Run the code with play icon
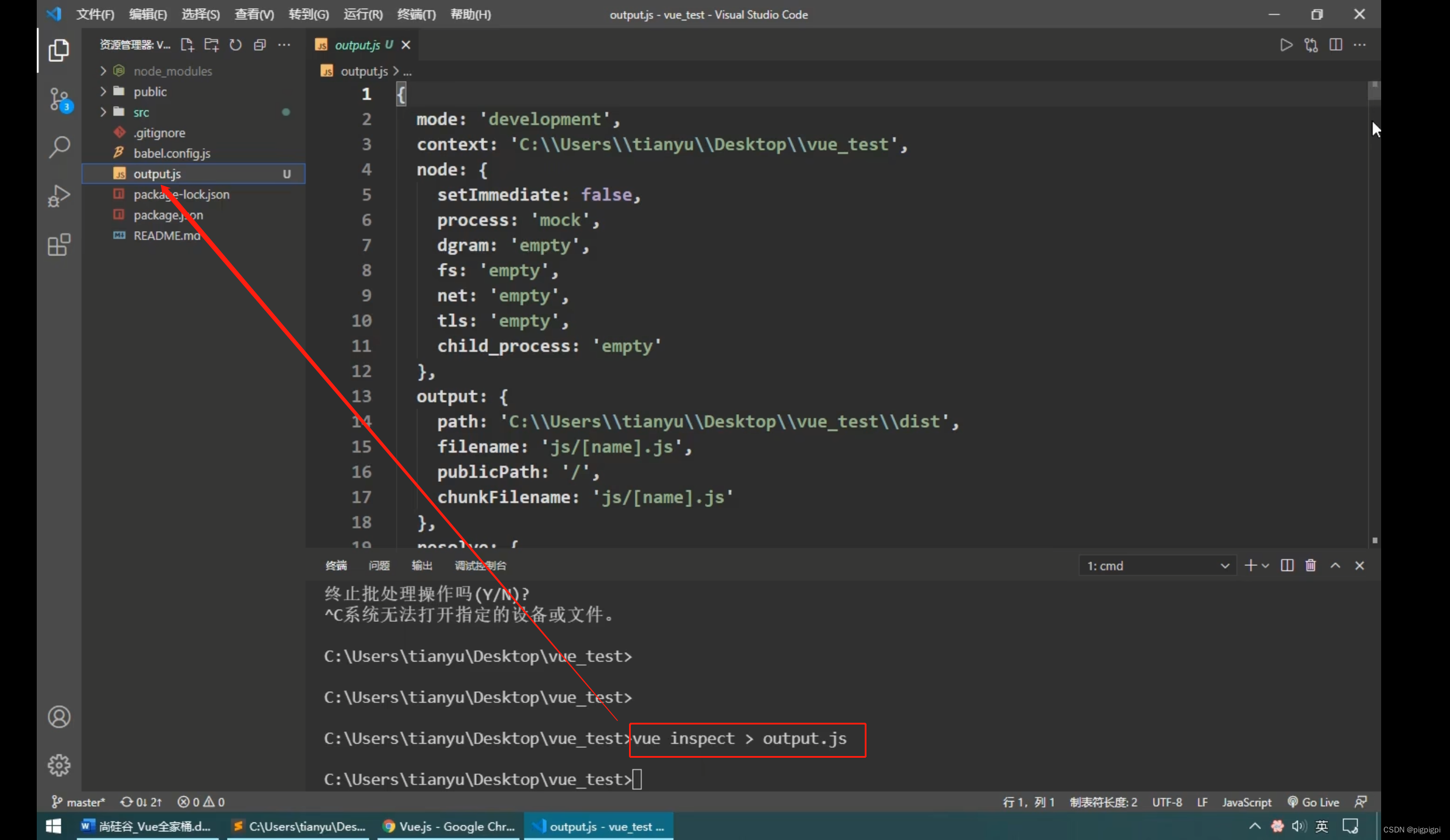 point(1286,45)
